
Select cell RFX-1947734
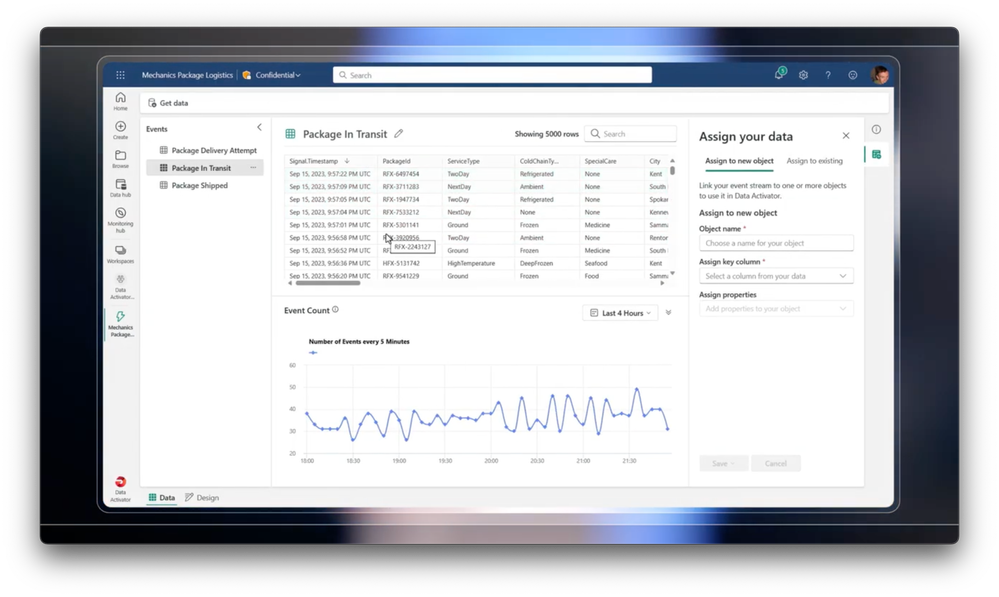[x=401, y=199]
